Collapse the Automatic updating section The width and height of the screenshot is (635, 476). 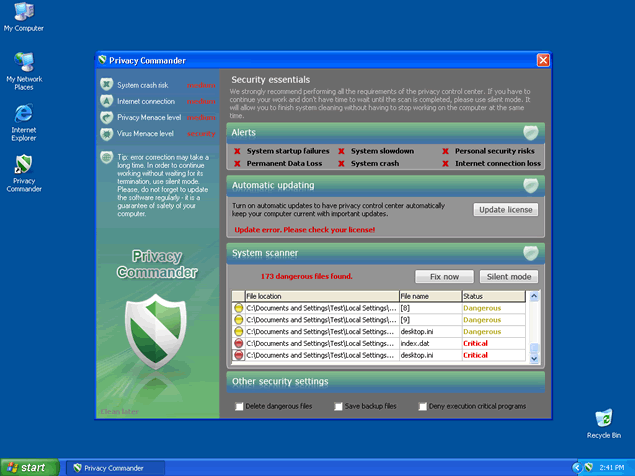[531, 185]
